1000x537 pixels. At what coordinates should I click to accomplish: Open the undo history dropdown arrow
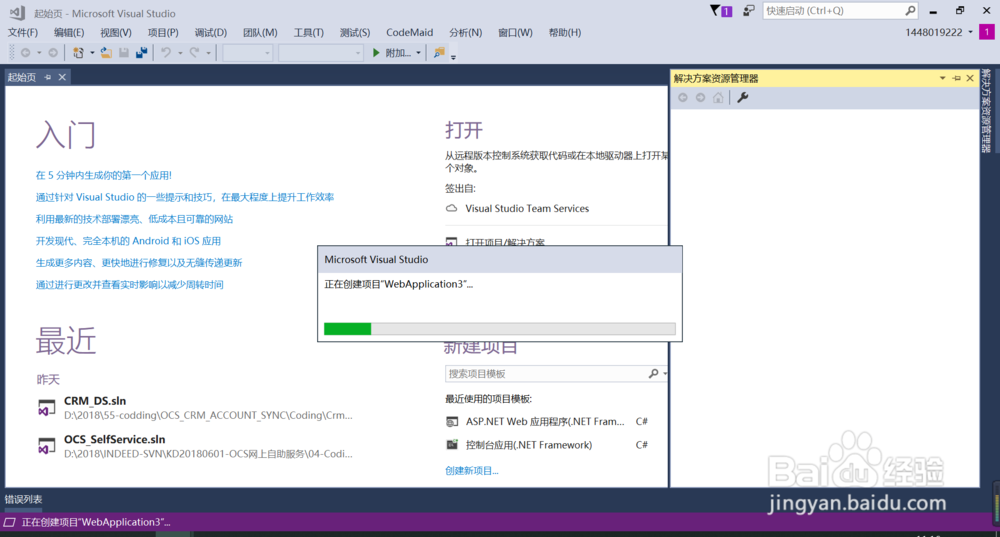[180, 53]
